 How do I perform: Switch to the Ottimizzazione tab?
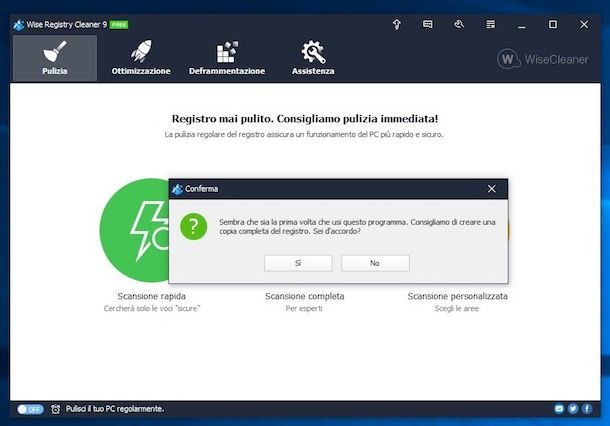click(x=141, y=58)
